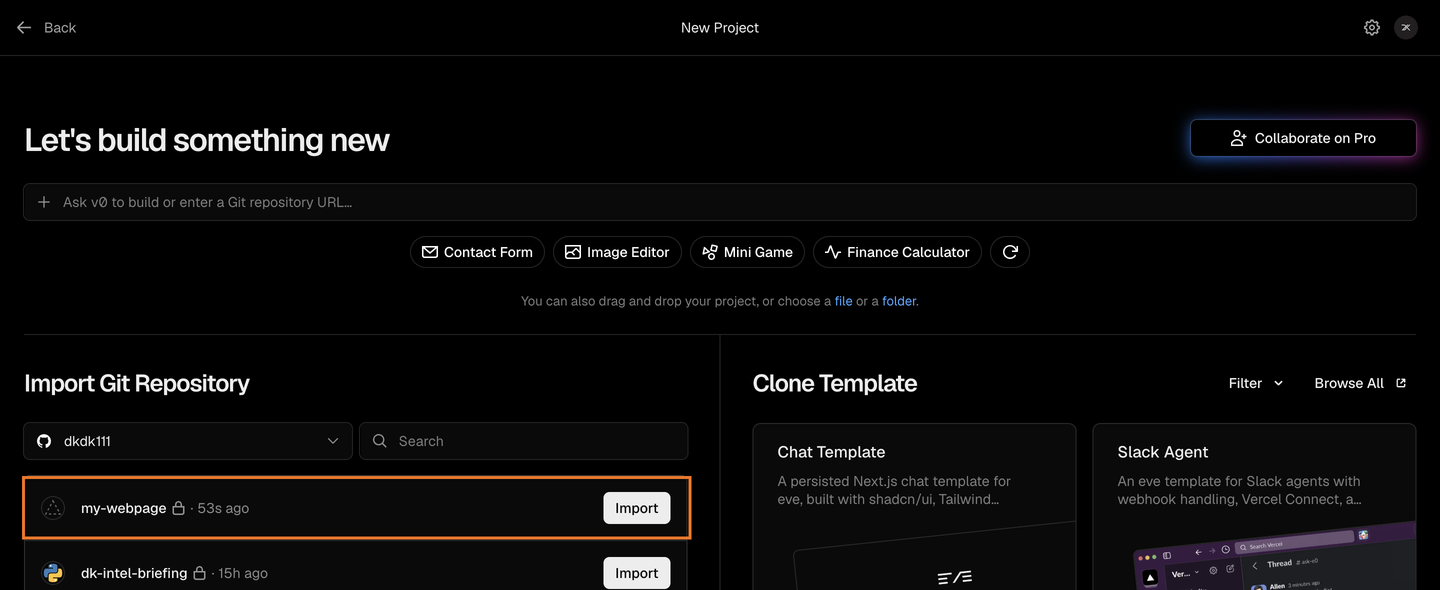
Task: Click the back arrow icon
Action: pos(24,28)
